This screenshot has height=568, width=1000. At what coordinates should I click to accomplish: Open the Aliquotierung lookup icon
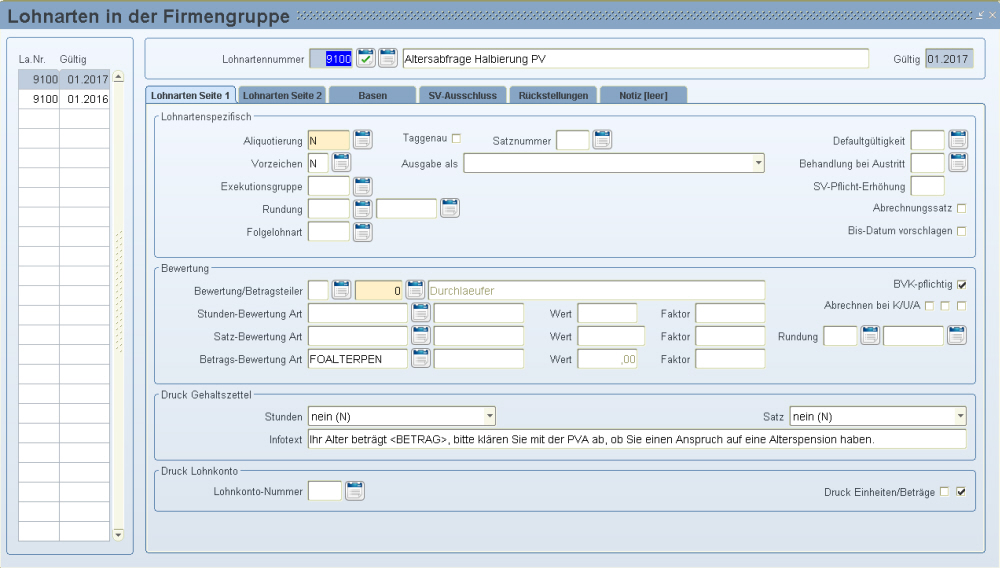click(363, 140)
